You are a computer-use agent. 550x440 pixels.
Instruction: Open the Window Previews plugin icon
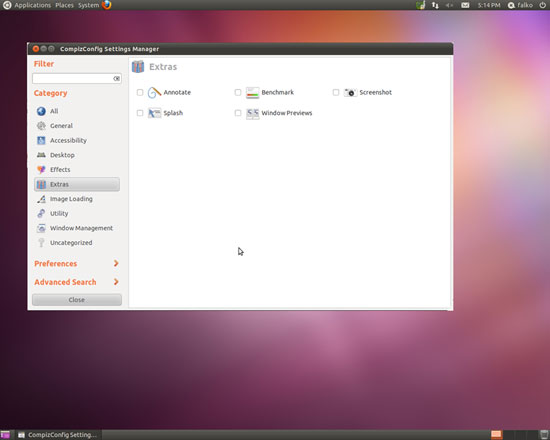tap(252, 113)
